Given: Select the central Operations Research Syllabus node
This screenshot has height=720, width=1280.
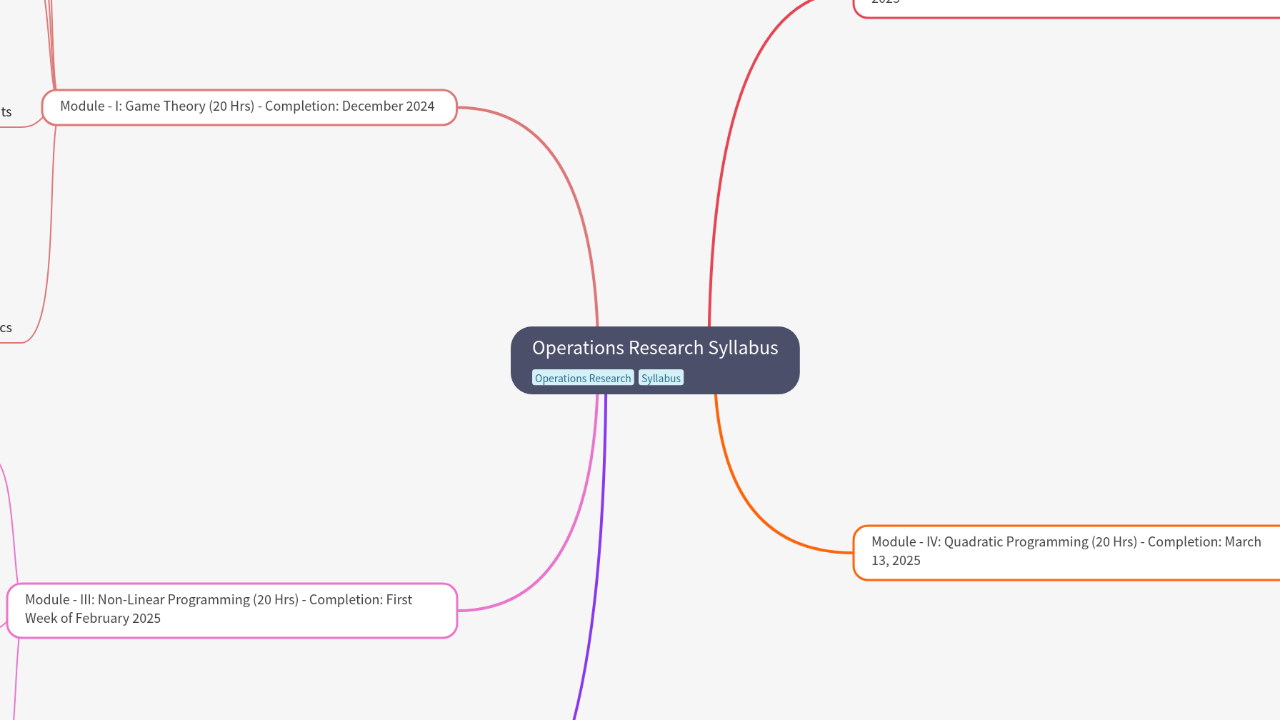Looking at the screenshot, I should point(655,360).
